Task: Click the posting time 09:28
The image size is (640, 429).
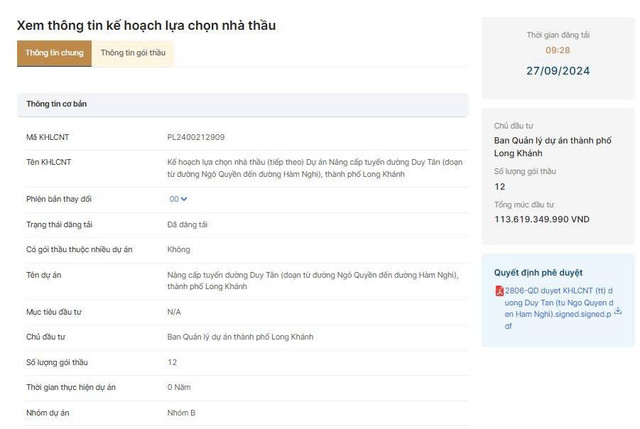Action: [x=558, y=51]
